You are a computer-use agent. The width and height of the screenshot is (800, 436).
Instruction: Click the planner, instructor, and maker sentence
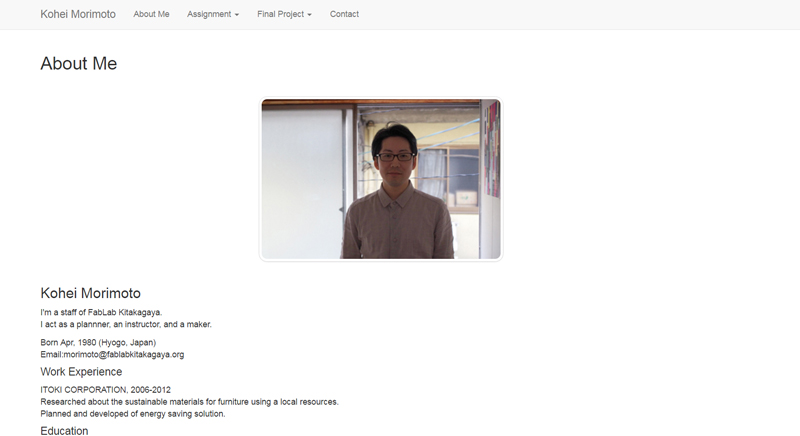tap(126, 324)
